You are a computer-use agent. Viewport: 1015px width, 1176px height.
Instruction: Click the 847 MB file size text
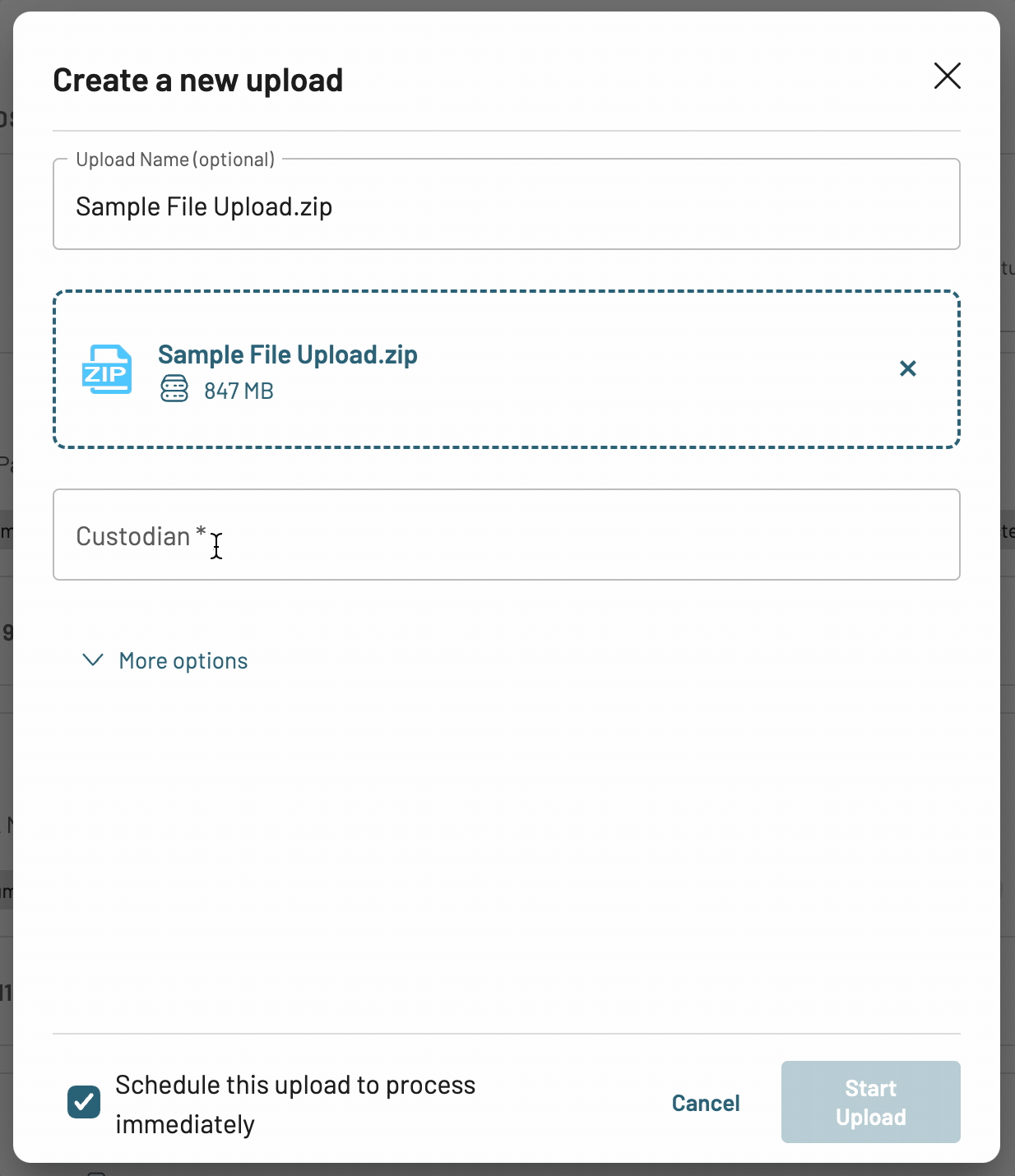click(239, 391)
